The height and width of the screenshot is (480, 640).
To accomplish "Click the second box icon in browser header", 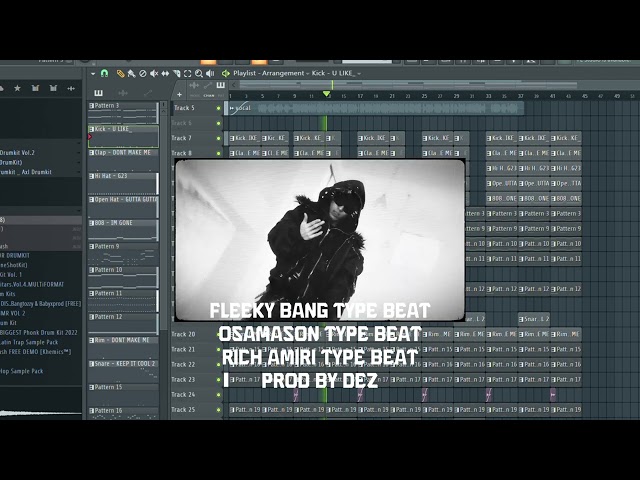I will (53, 88).
